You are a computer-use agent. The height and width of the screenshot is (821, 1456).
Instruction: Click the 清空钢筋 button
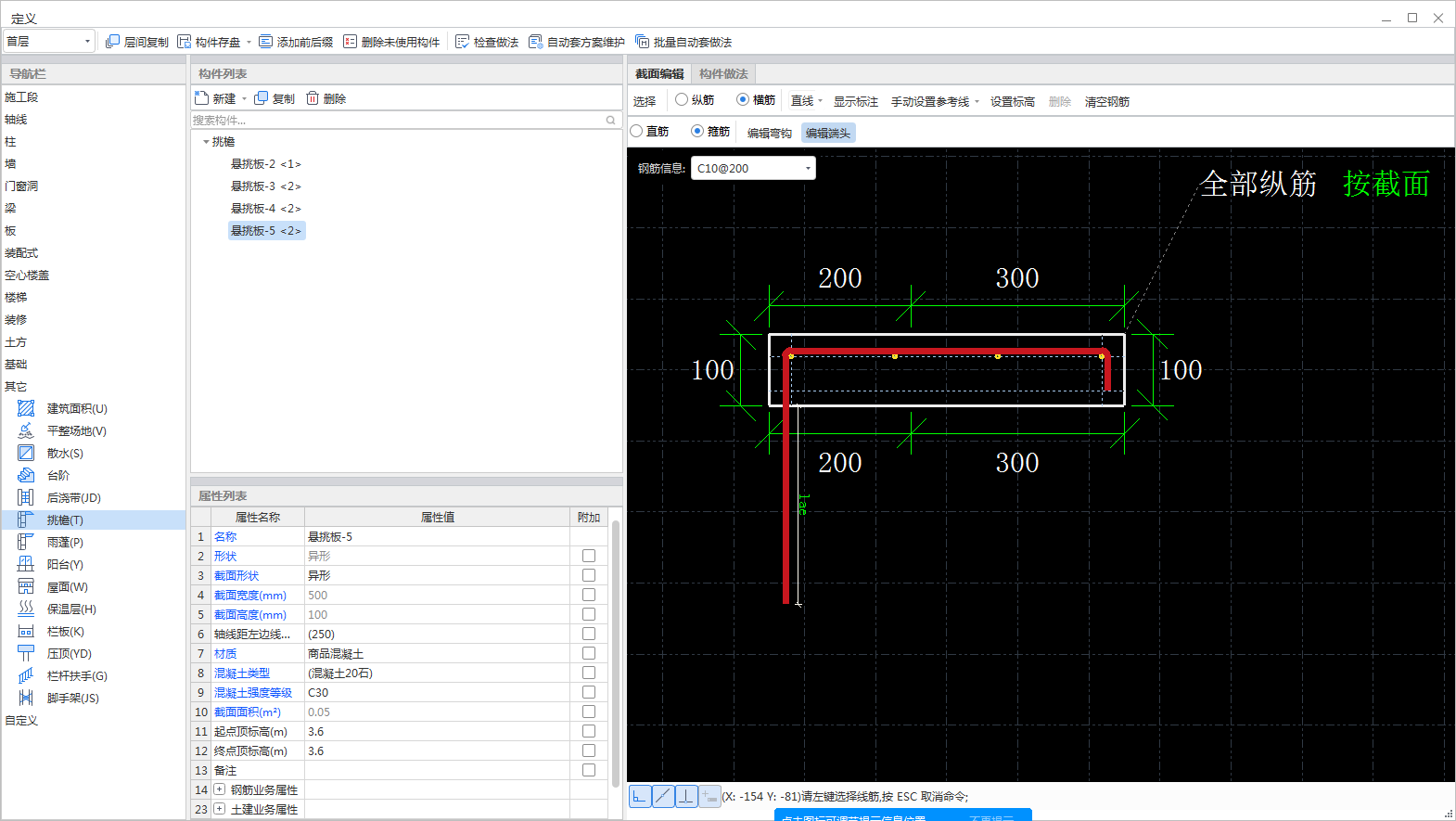(x=1106, y=101)
